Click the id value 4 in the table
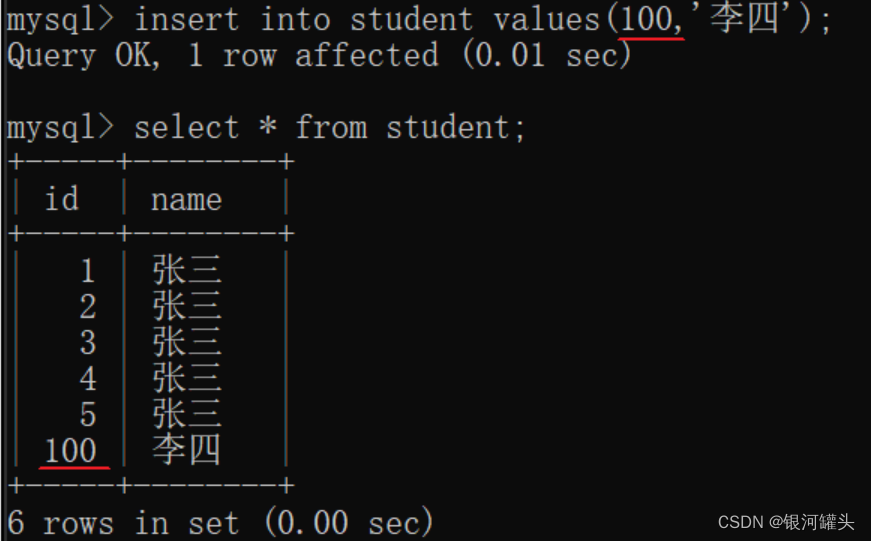The image size is (871, 541). point(87,379)
